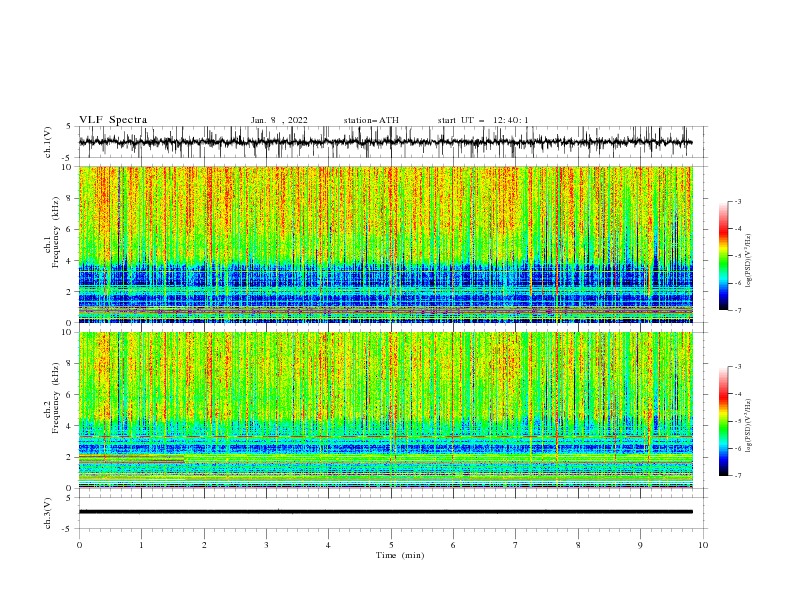792x612 pixels.
Task: Click the "ch.1(V)" waveform axis label
Action: pos(48,142)
